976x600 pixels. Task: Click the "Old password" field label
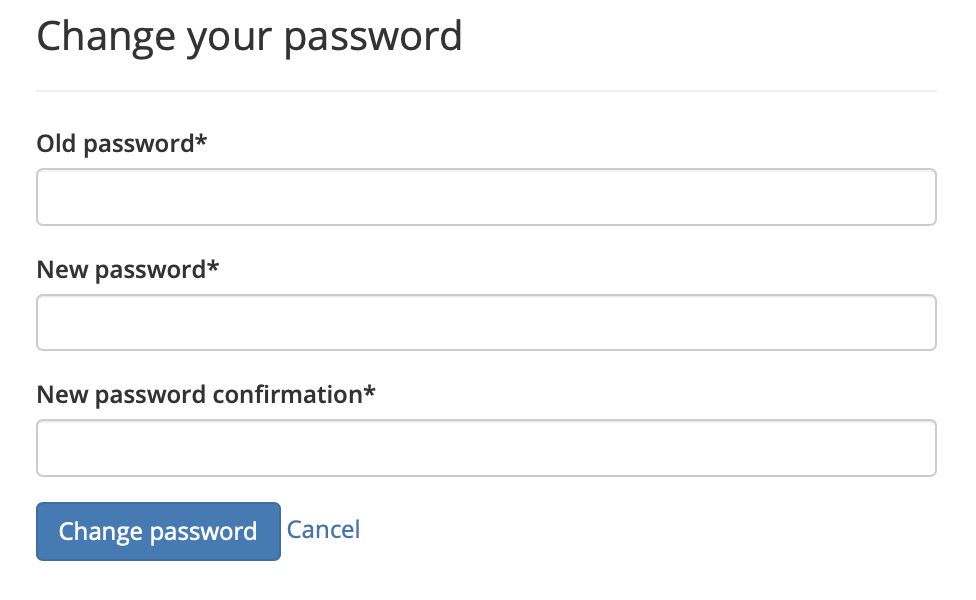[115, 144]
